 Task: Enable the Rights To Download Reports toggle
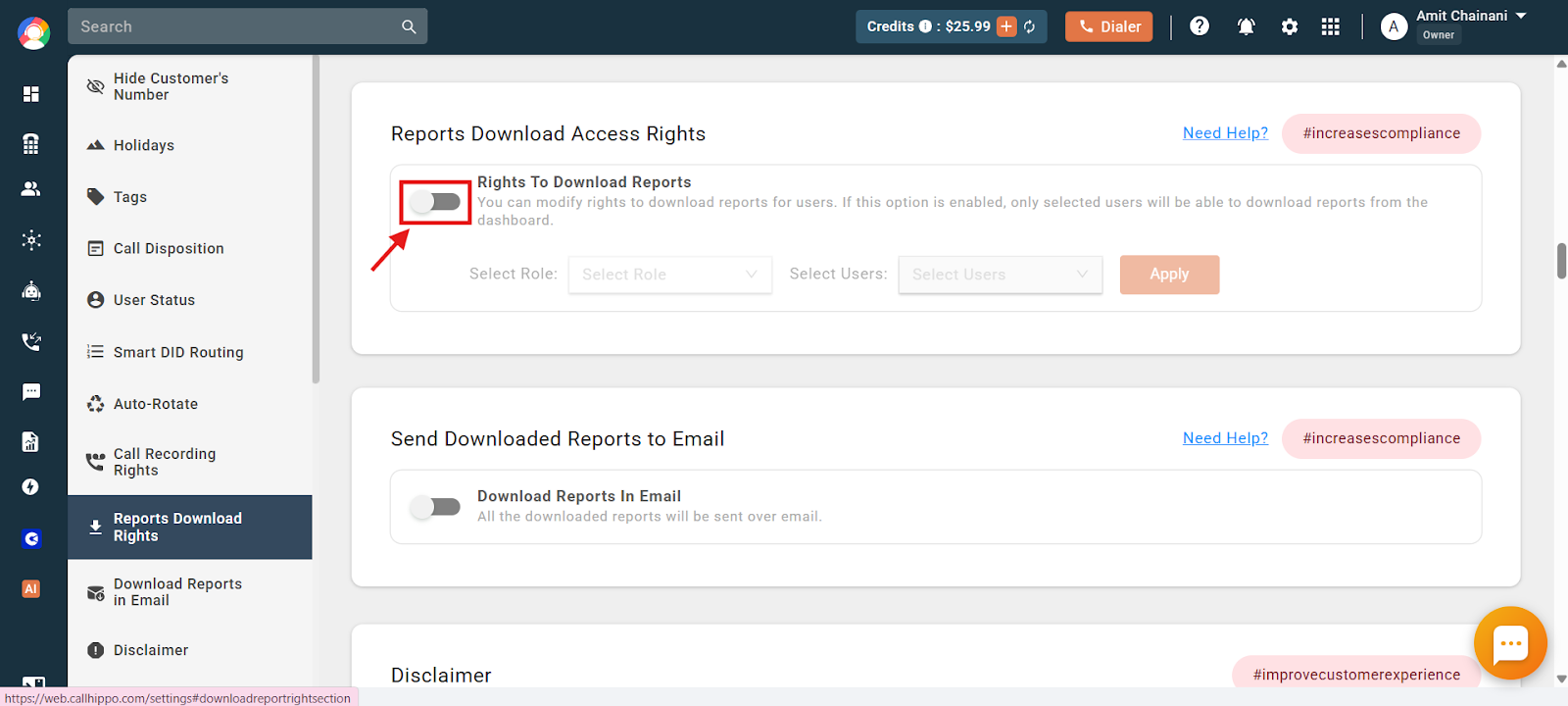pos(435,202)
